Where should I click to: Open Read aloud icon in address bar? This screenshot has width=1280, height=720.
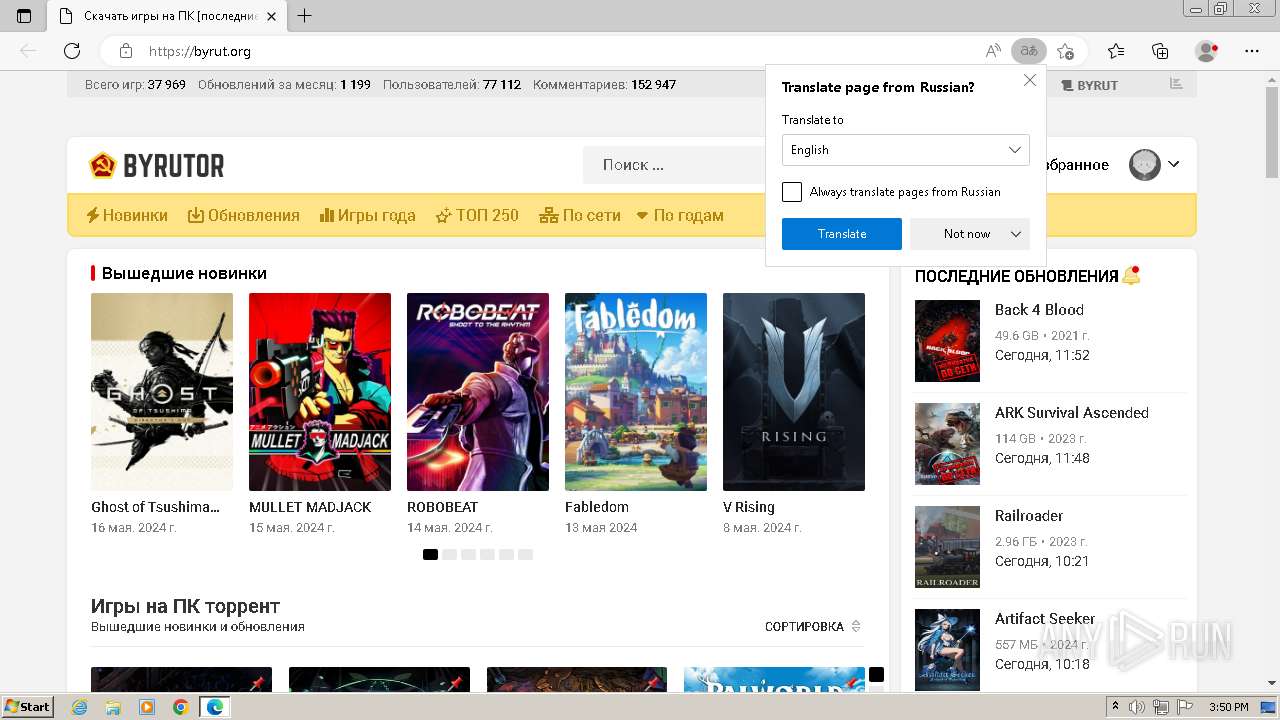point(993,51)
